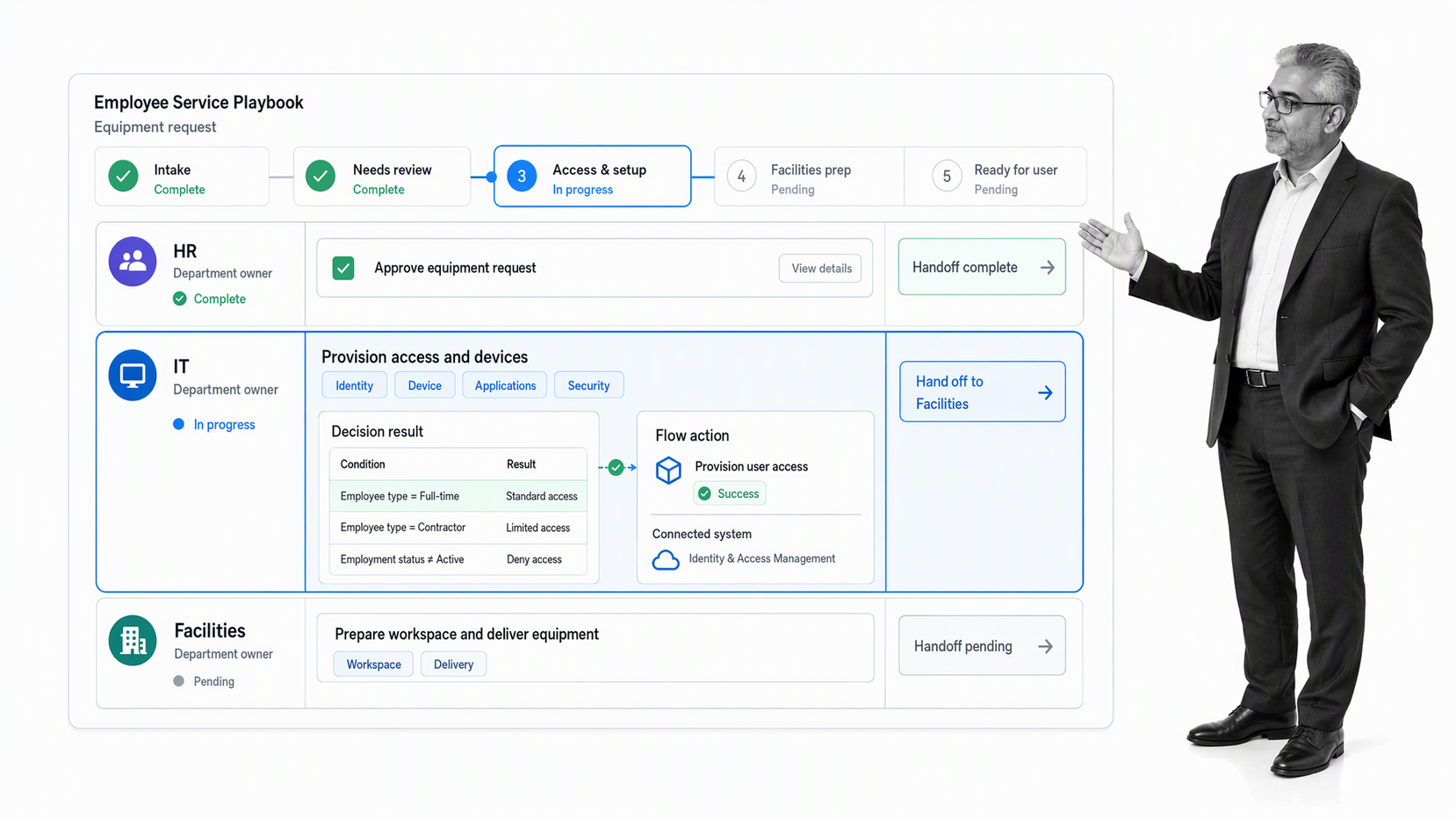Click the Flow action heading
The height and width of the screenshot is (819, 1456).
(x=692, y=435)
